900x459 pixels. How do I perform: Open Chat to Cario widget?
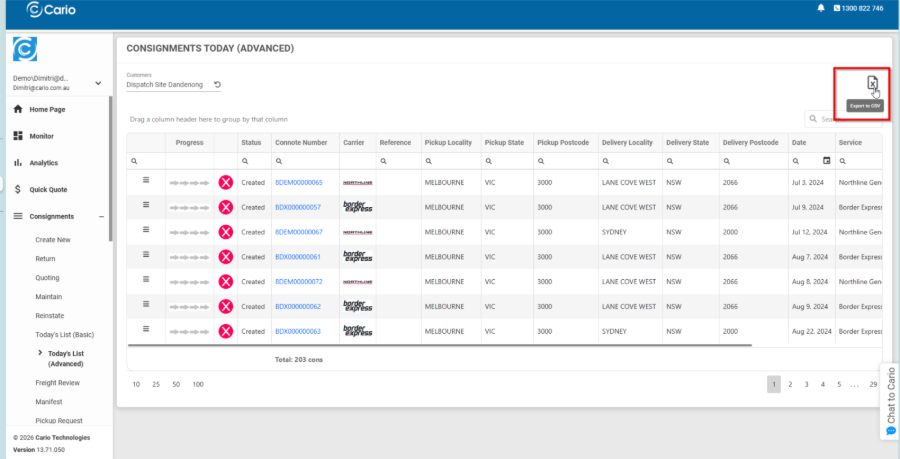click(890, 402)
